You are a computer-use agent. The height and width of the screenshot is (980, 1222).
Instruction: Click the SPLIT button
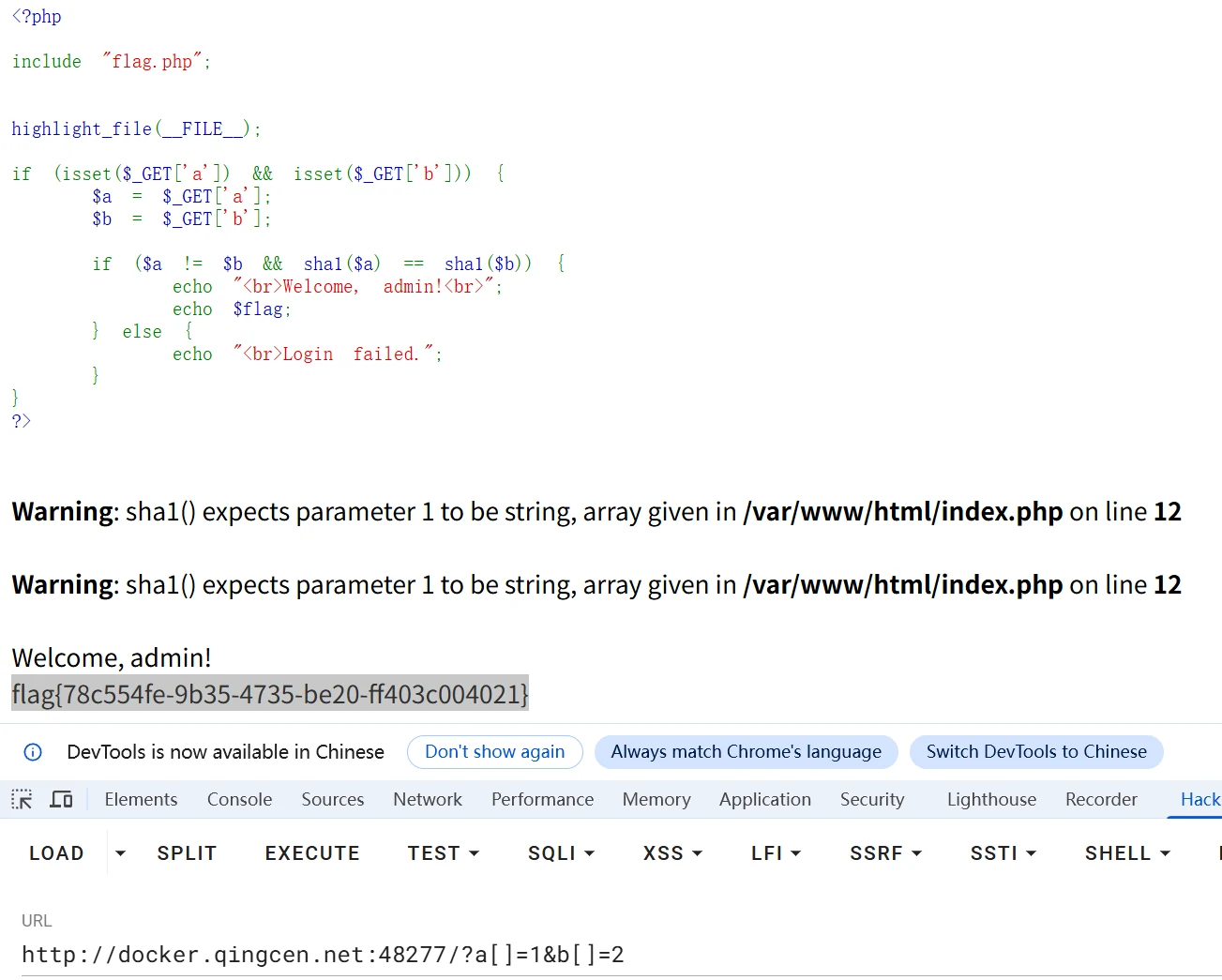click(187, 853)
